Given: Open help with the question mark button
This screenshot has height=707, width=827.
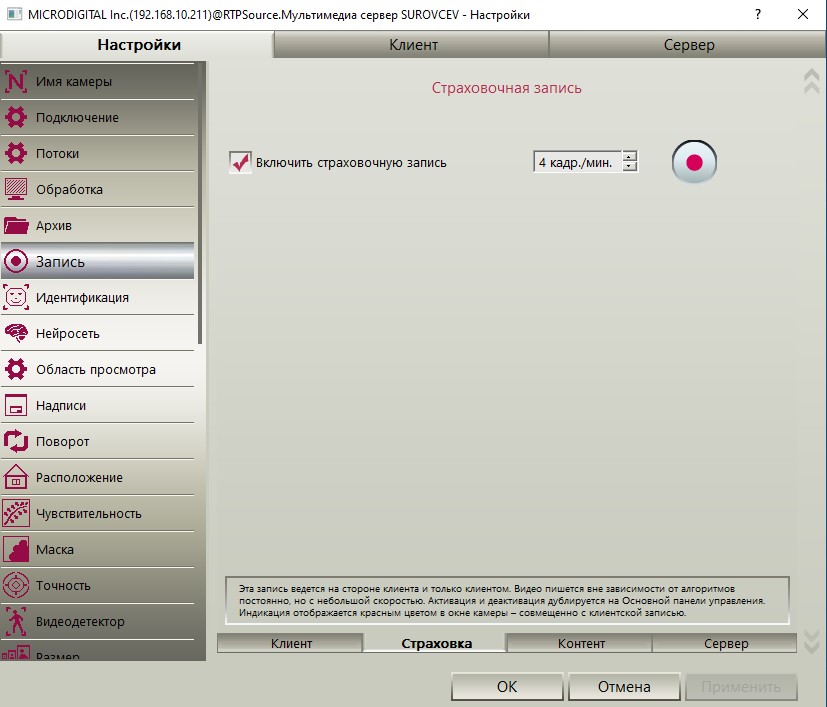Looking at the screenshot, I should (758, 14).
